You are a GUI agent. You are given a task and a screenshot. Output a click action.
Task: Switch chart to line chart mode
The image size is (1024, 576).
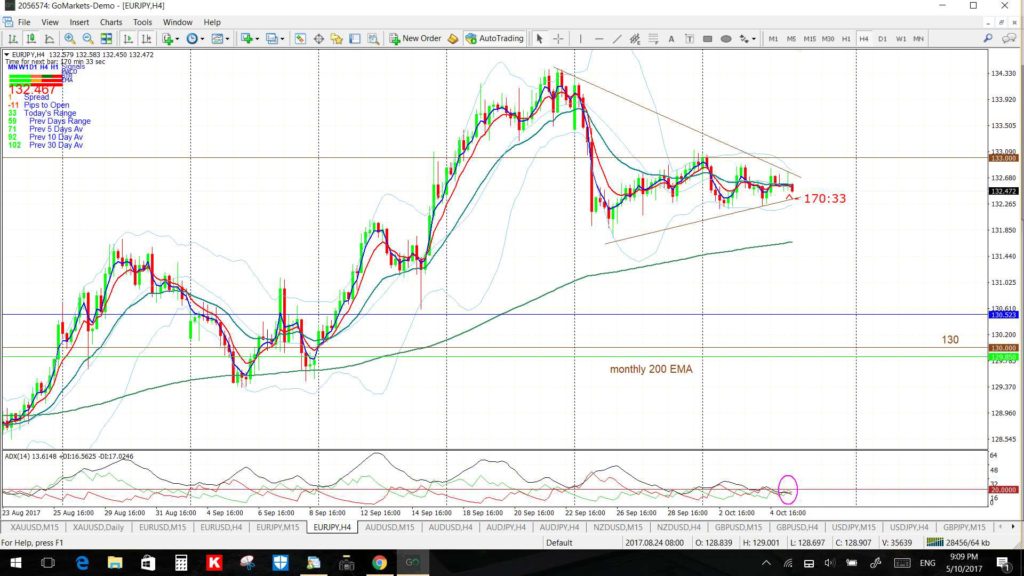[x=49, y=39]
